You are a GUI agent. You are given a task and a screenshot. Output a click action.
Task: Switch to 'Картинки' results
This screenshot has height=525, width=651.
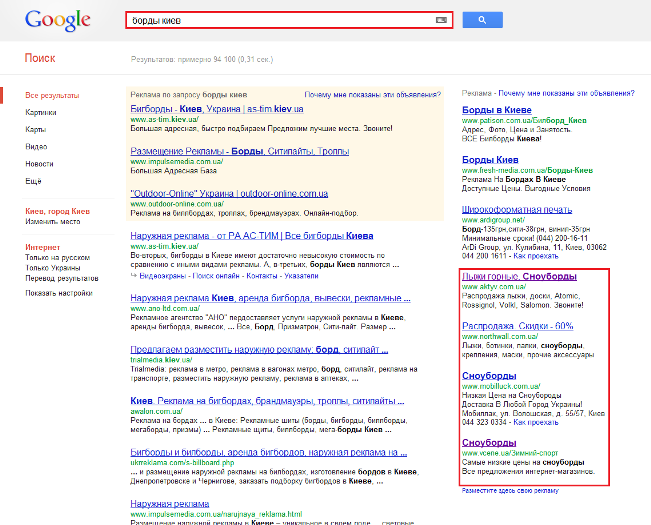point(41,112)
